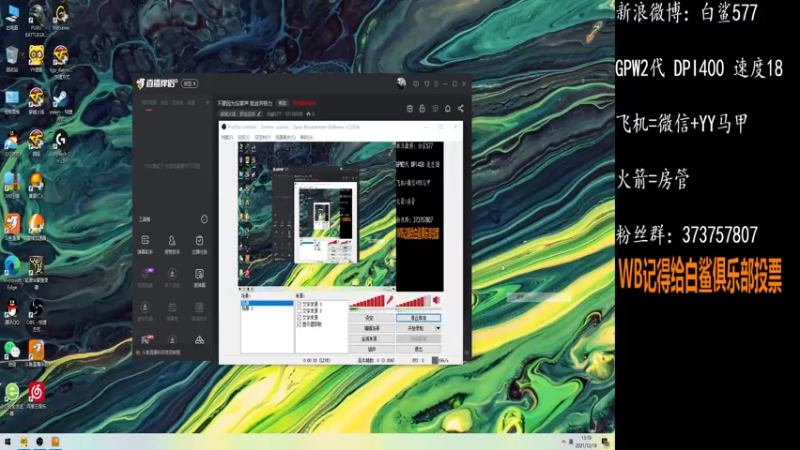Click the lock icon above the preview

tap(422, 109)
